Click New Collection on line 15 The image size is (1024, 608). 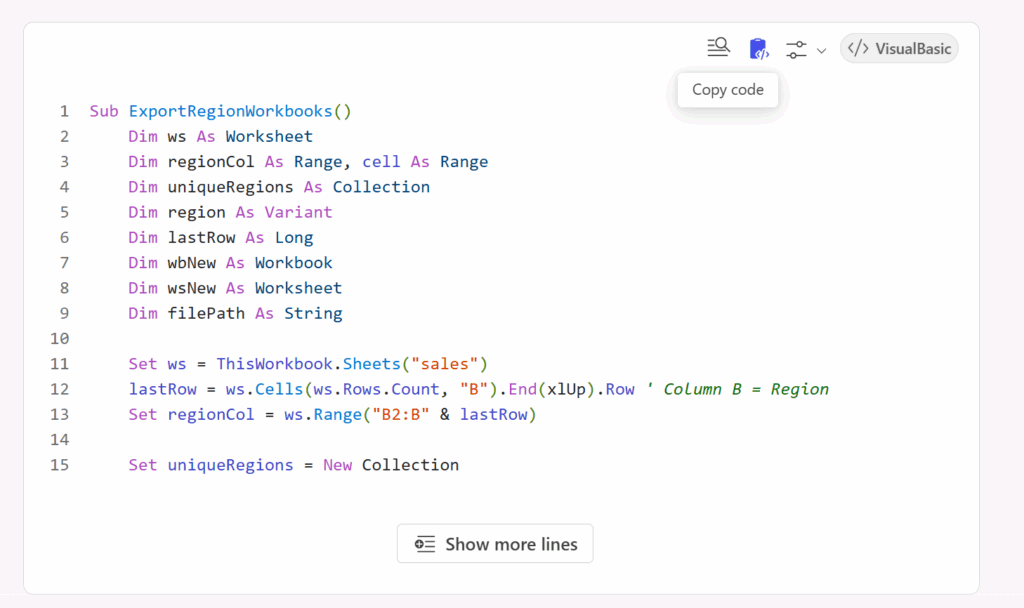(391, 465)
